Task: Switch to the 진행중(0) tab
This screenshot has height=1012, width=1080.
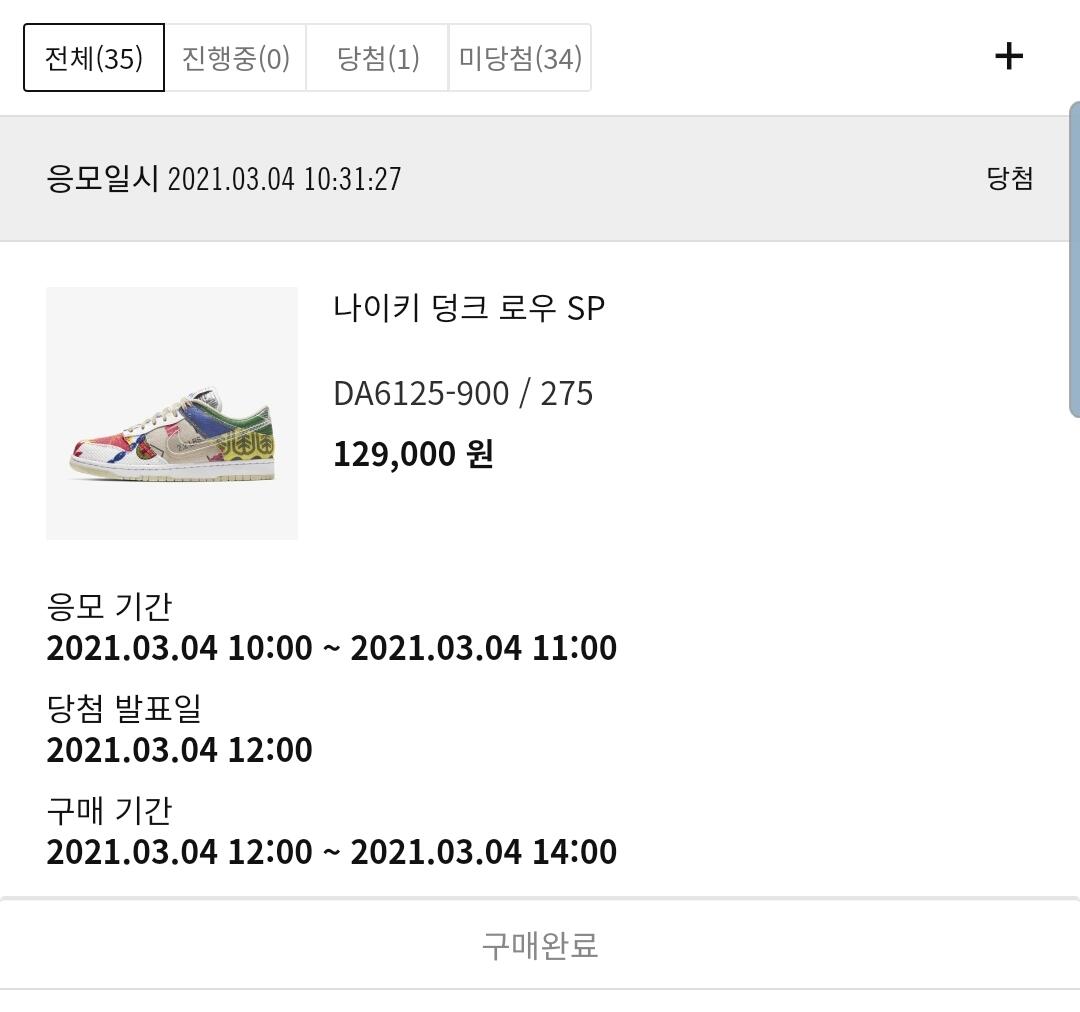Action: (x=235, y=58)
